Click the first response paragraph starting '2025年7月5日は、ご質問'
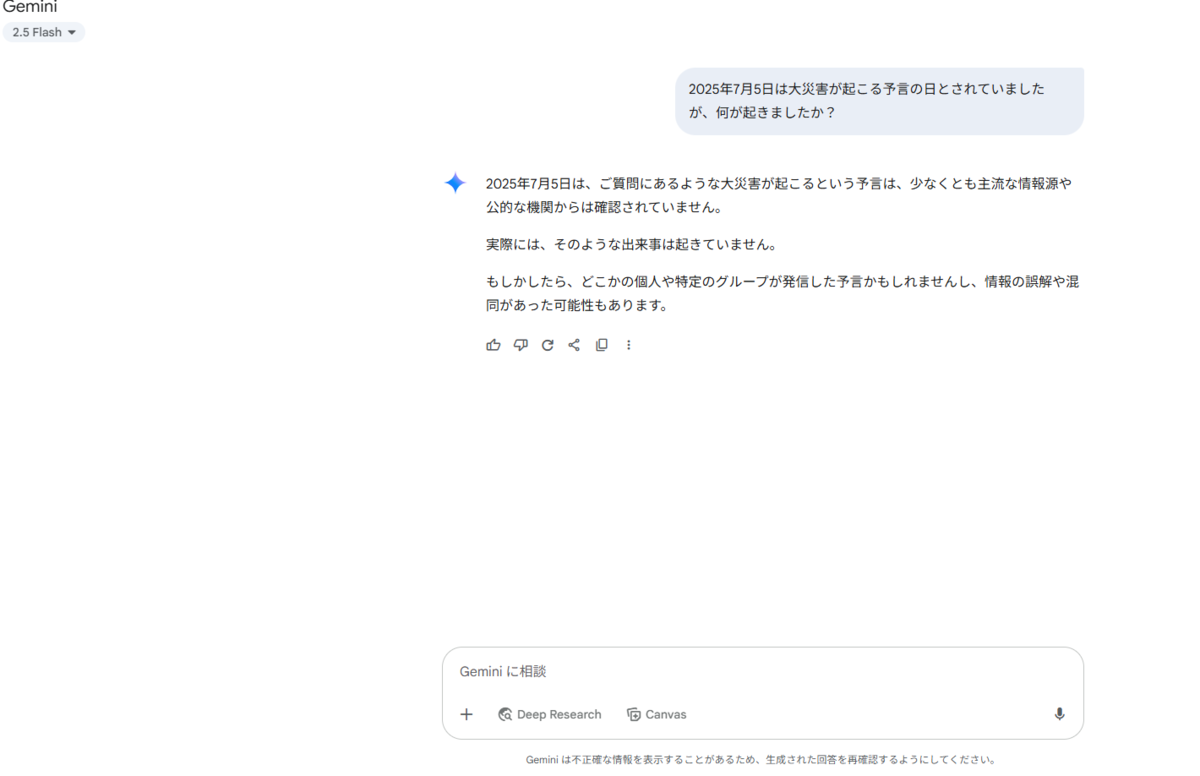Image resolution: width=1200 pixels, height=776 pixels. pos(779,195)
